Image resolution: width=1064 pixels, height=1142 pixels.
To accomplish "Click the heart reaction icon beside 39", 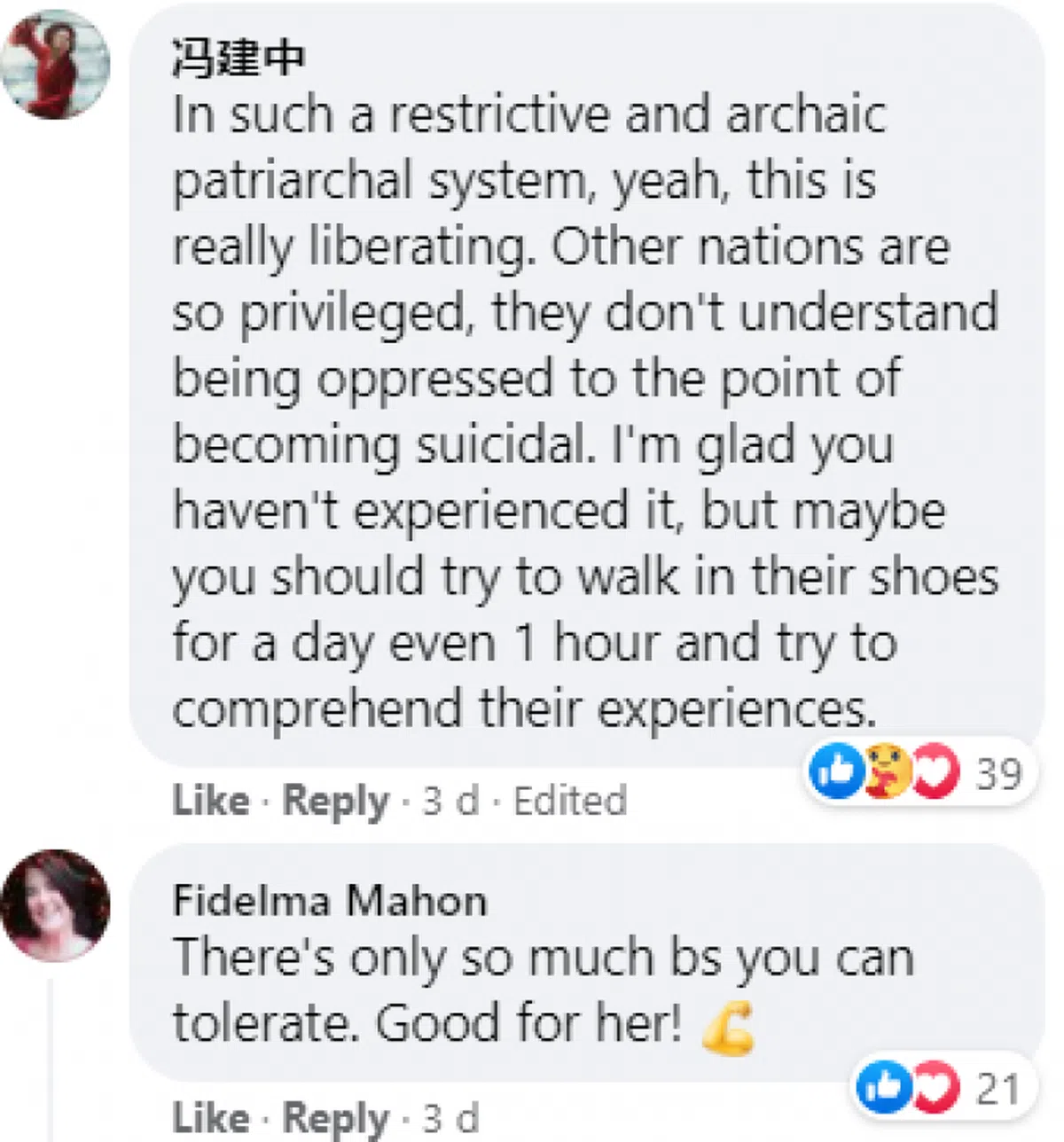I will pyautogui.click(x=935, y=771).
